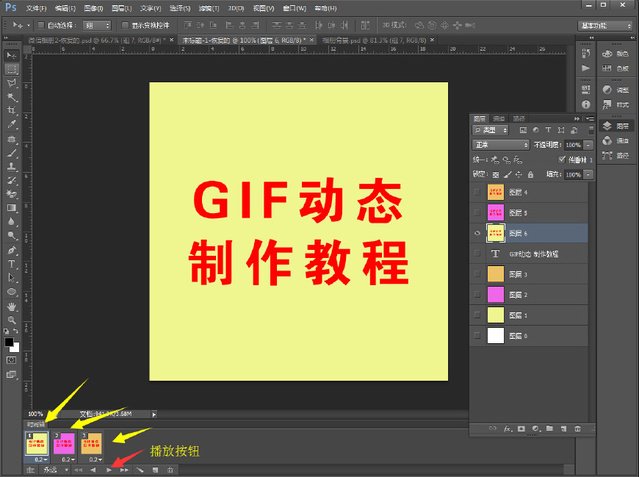Image resolution: width=639 pixels, height=477 pixels.
Task: Open the 滤镜(T) menu
Action: tap(209, 8)
